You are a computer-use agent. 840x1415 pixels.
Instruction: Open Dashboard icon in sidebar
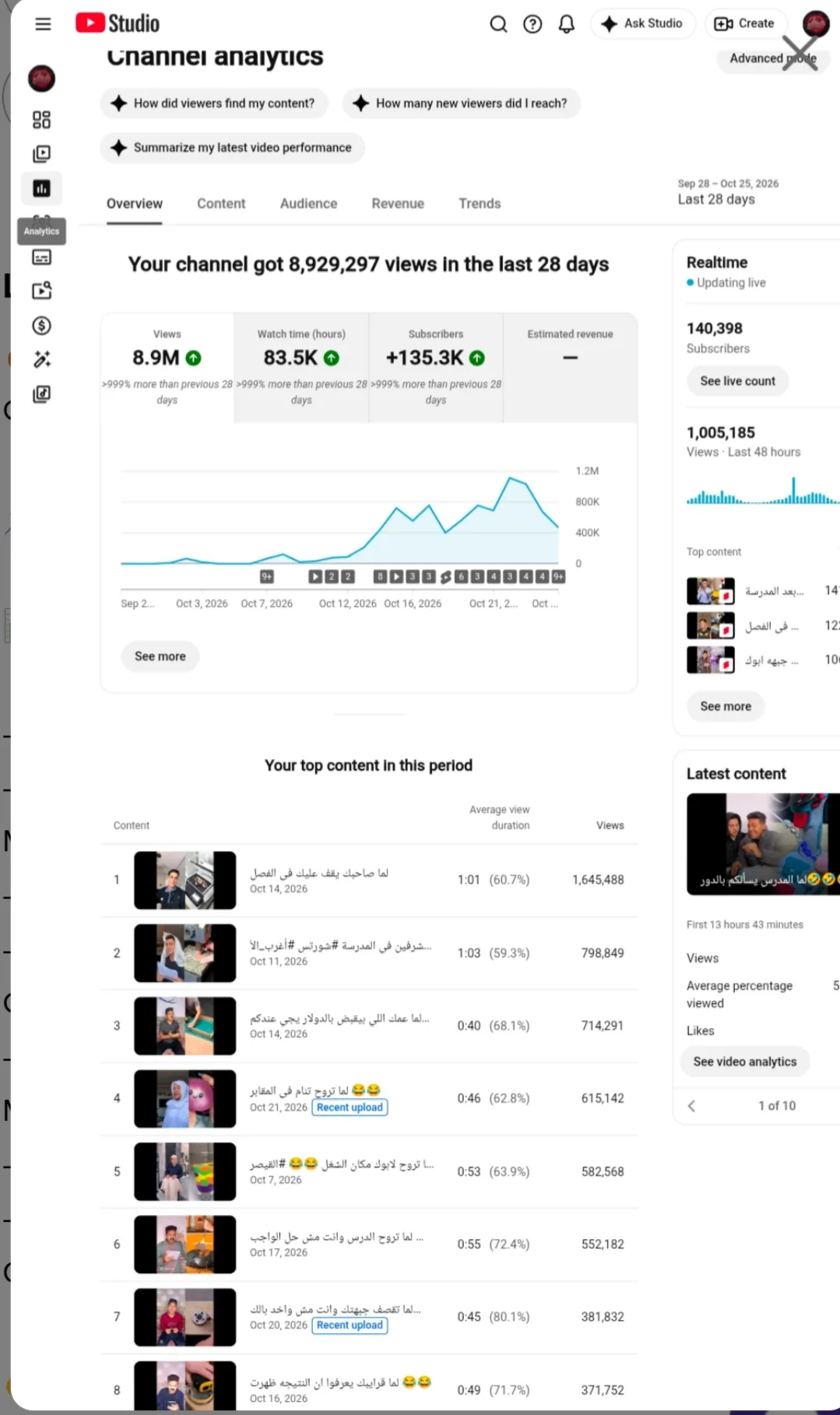point(41,119)
